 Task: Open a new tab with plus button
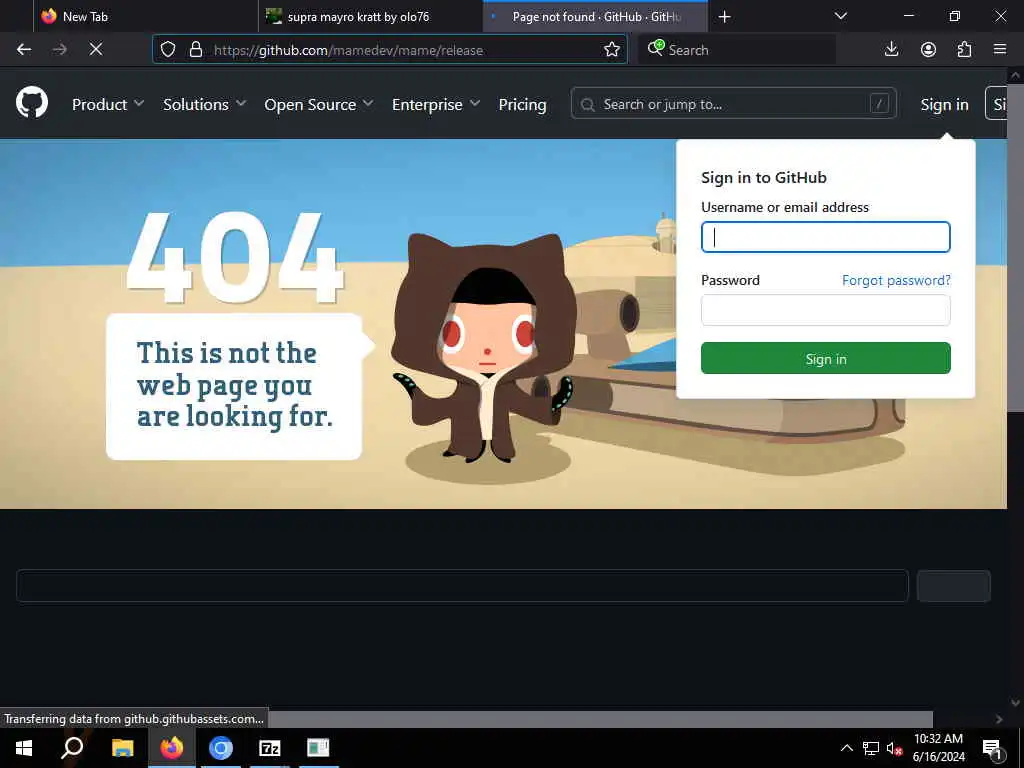(724, 17)
